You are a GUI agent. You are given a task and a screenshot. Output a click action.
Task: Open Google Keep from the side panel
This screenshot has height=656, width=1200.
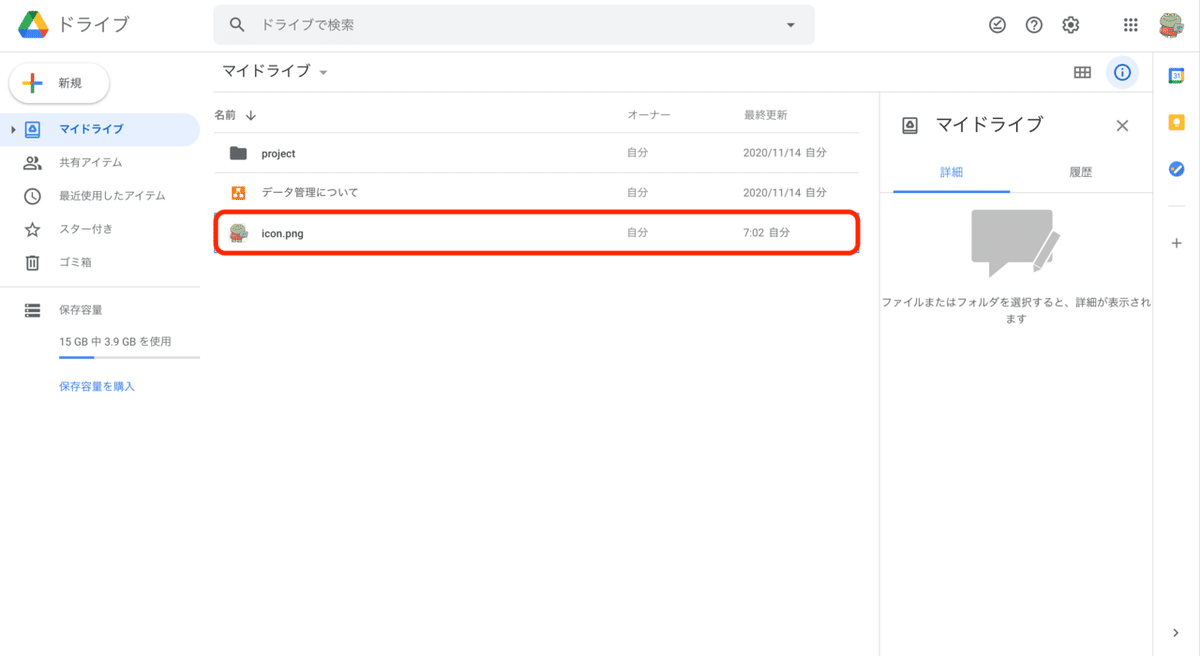pyautogui.click(x=1176, y=121)
